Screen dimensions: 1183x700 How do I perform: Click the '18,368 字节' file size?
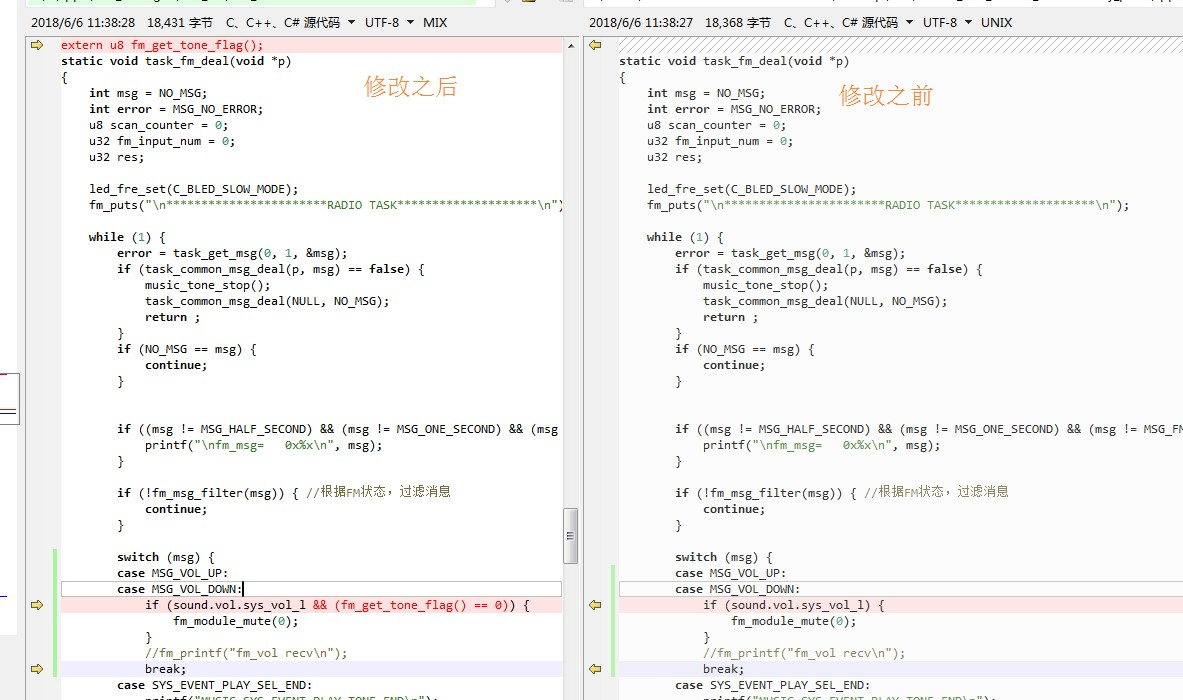click(x=738, y=23)
